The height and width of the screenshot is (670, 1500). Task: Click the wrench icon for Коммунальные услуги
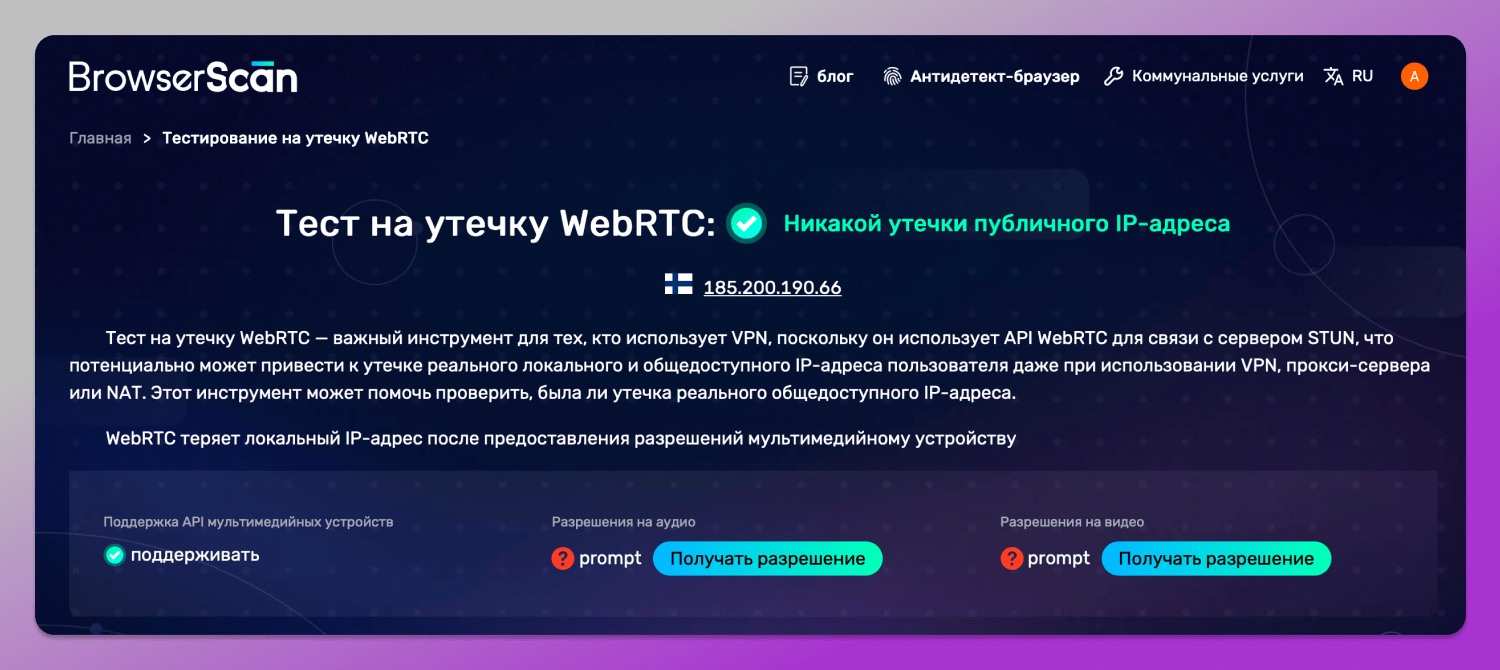pos(1112,75)
